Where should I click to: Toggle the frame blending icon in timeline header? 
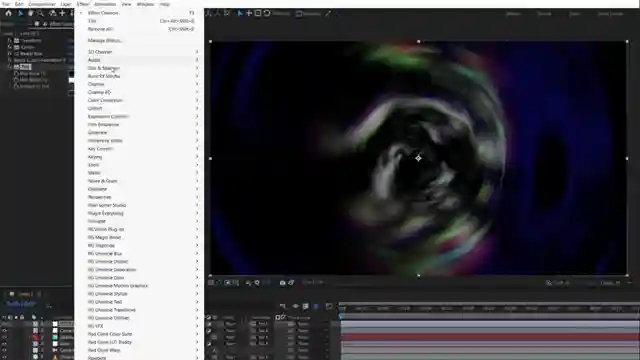point(305,306)
